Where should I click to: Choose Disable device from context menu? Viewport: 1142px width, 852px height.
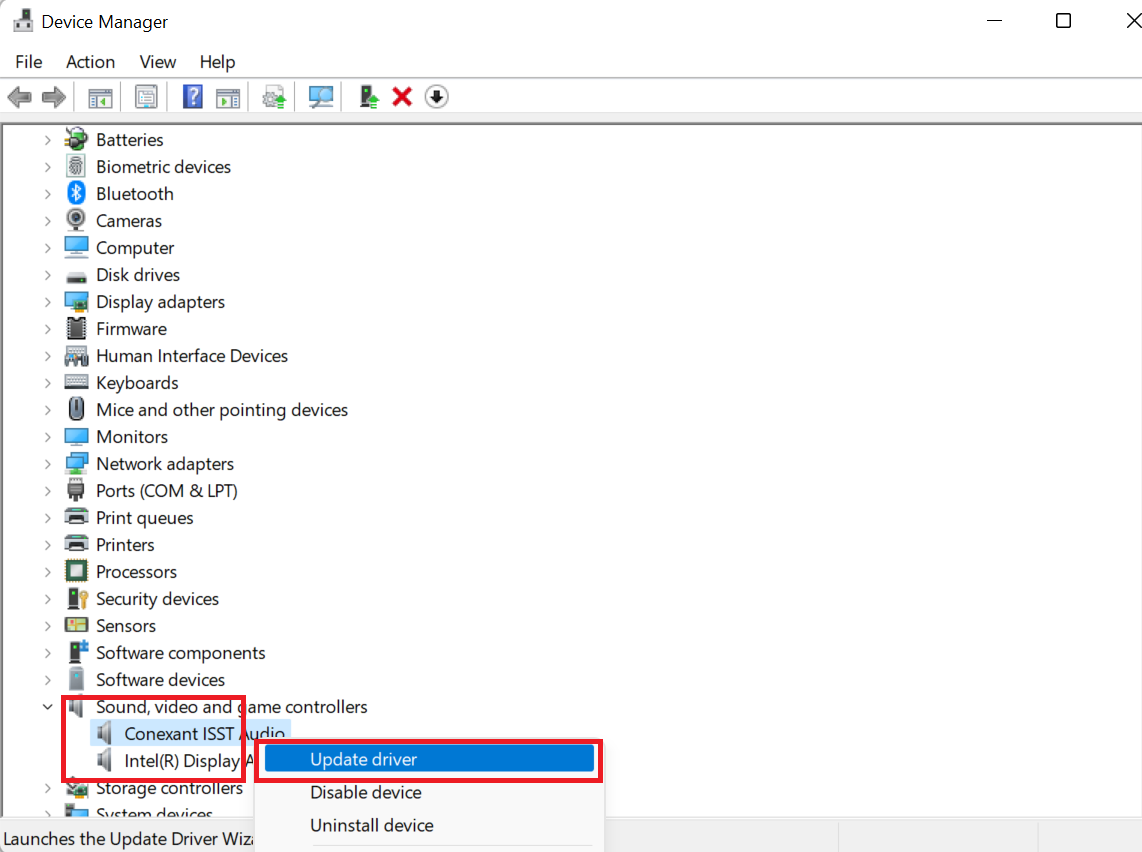(x=430, y=792)
